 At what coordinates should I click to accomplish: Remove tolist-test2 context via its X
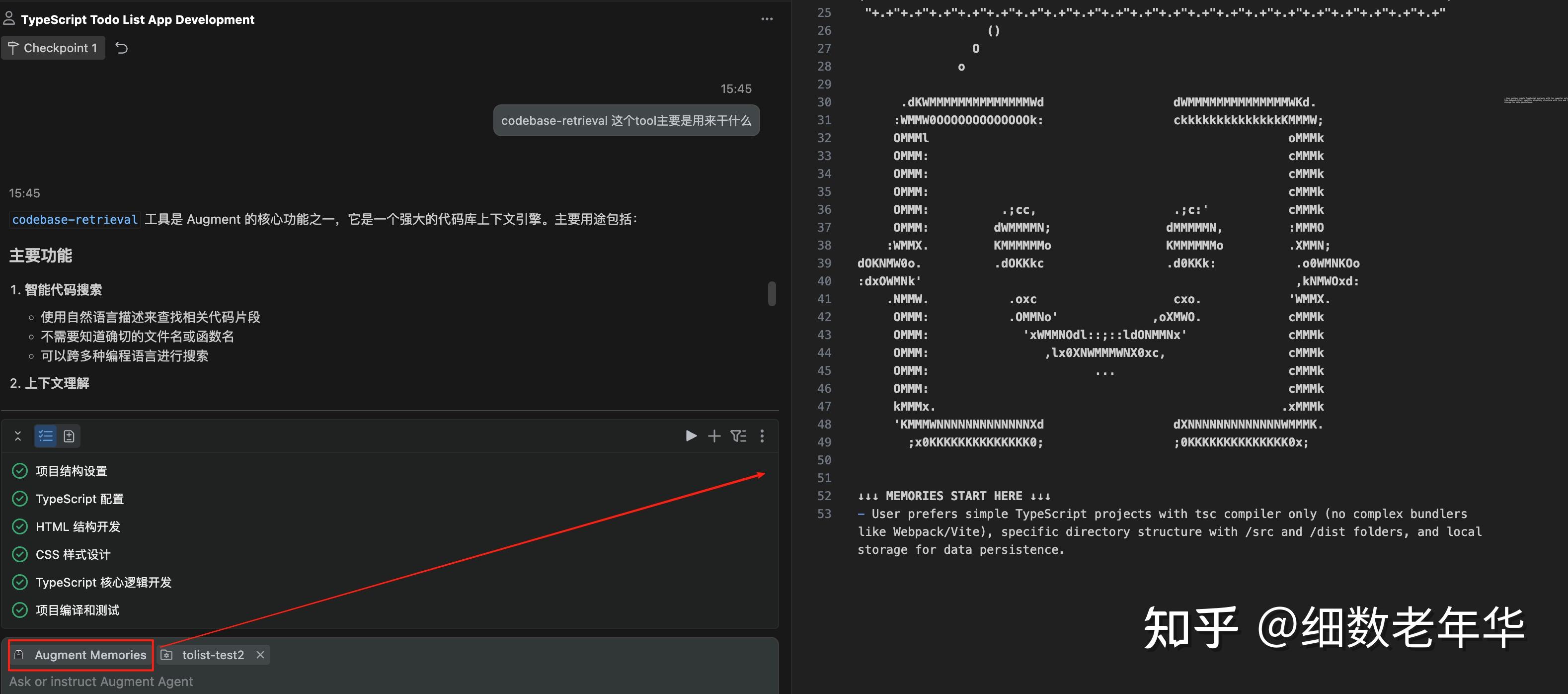click(260, 654)
